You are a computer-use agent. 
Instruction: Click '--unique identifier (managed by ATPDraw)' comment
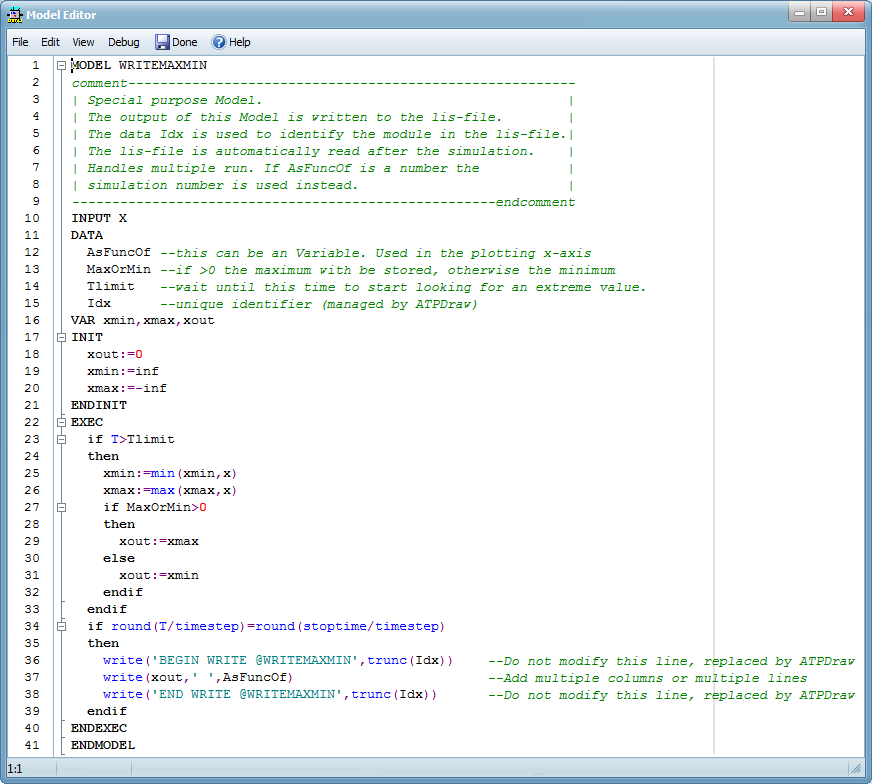pyautogui.click(x=319, y=304)
